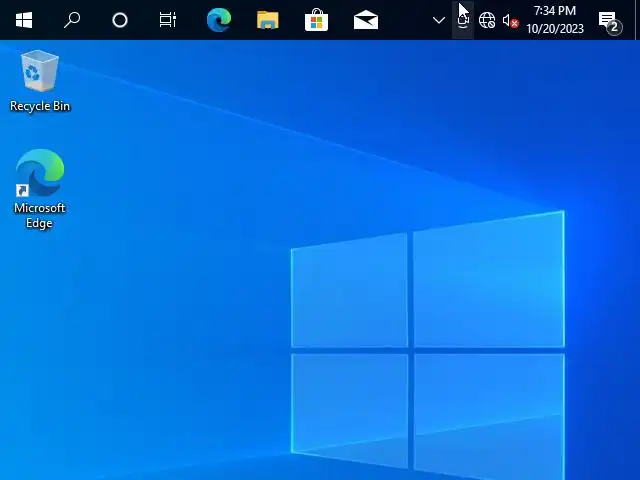The height and width of the screenshot is (480, 640).
Task: Open the network globe status icon
Action: [487, 20]
